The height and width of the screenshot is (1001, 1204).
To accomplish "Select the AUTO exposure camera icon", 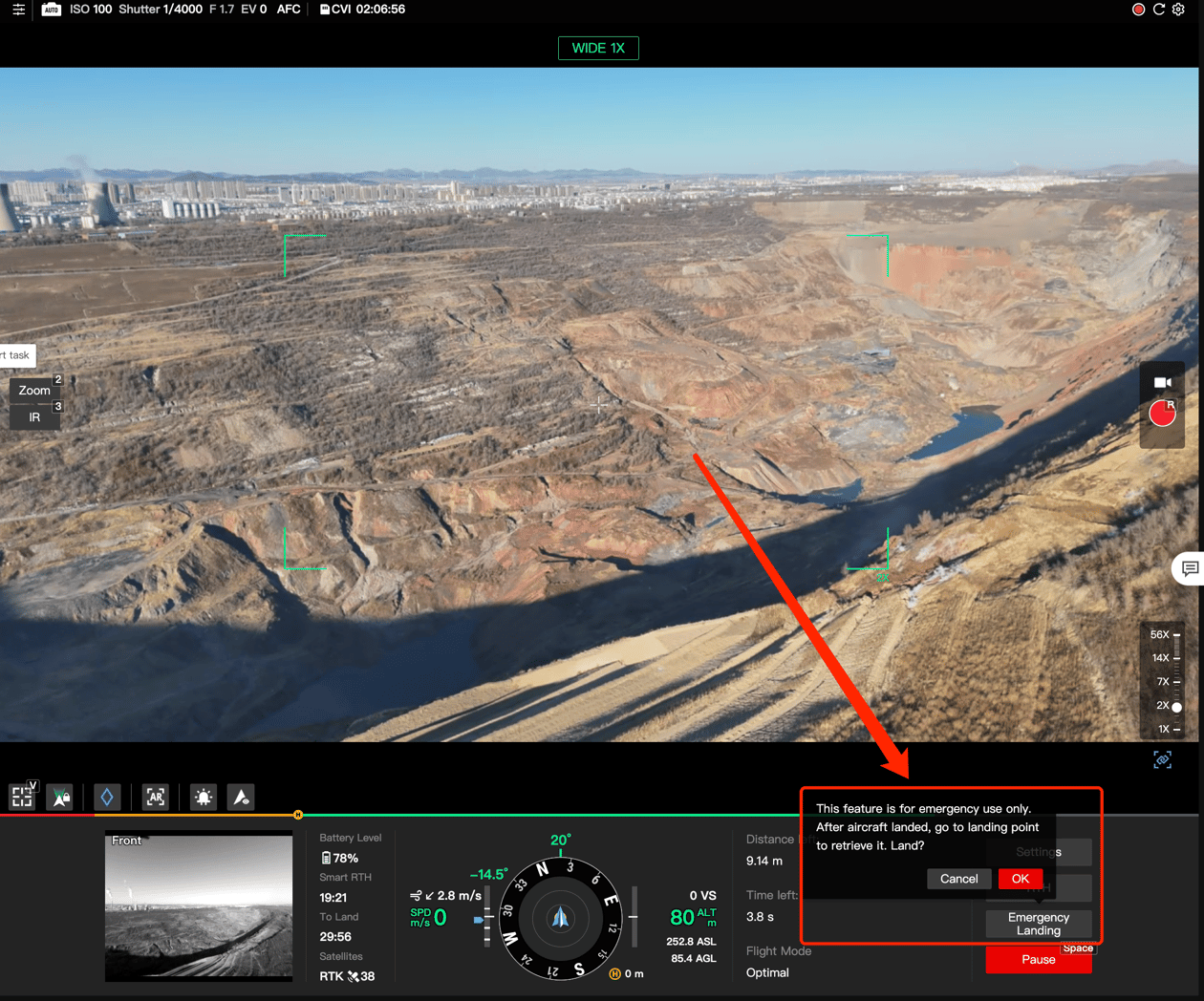I will click(51, 9).
